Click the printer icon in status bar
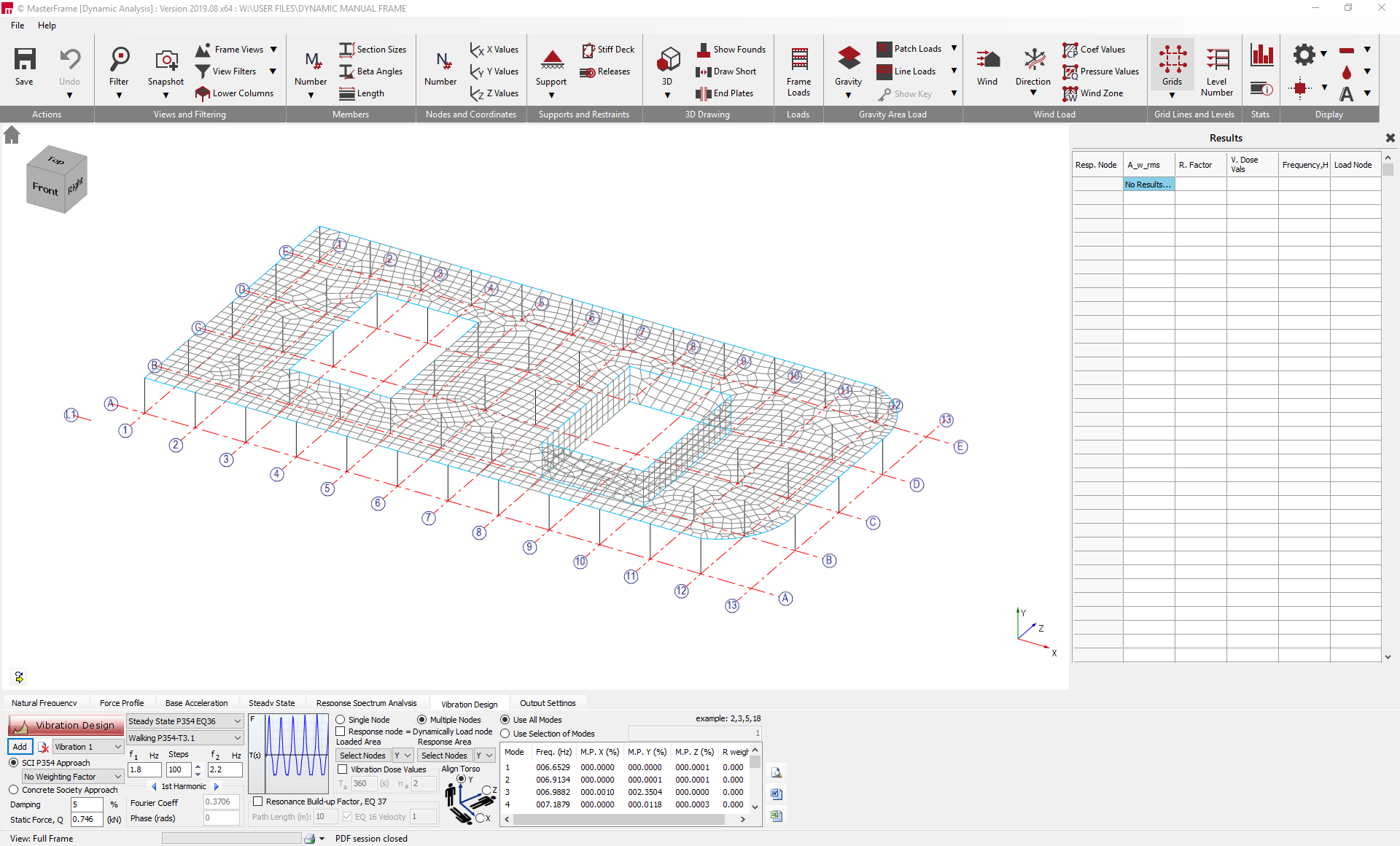Viewport: 1400px width, 846px height. pos(310,839)
